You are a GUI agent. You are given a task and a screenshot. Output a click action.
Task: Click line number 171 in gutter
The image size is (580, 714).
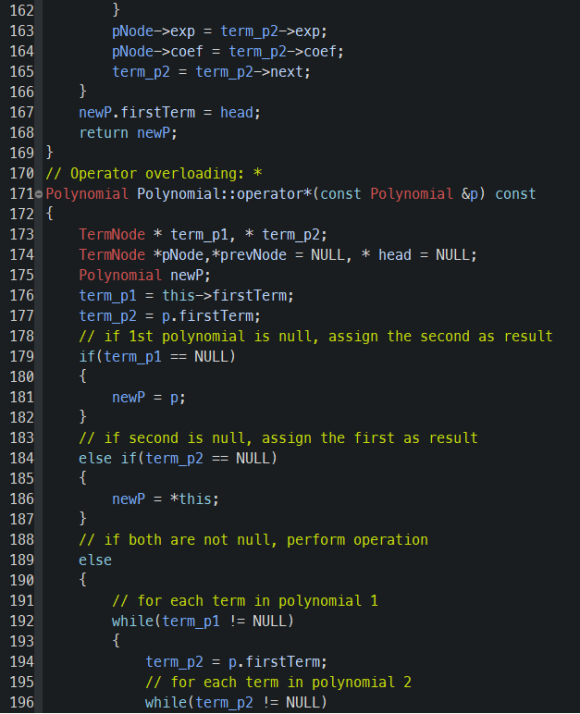tap(22, 194)
